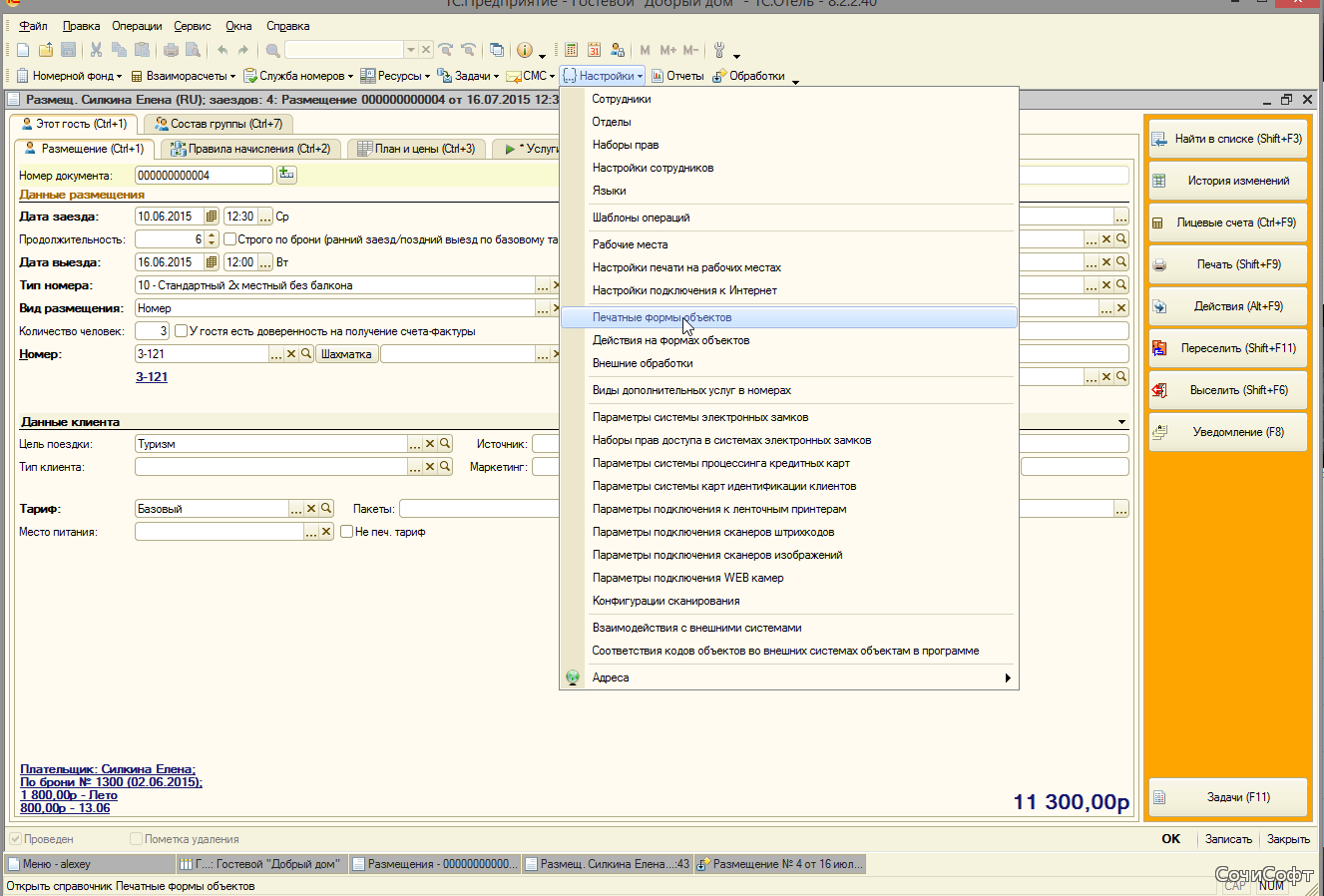Image resolution: width=1324 pixels, height=896 pixels.
Task: Click История изменений button
Action: pos(1227,181)
